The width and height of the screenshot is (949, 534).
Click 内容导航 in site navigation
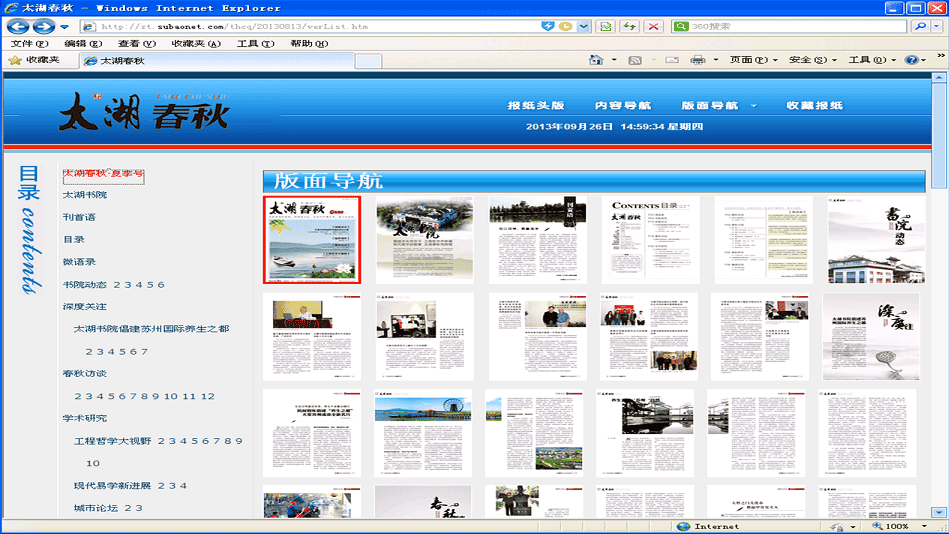(623, 105)
